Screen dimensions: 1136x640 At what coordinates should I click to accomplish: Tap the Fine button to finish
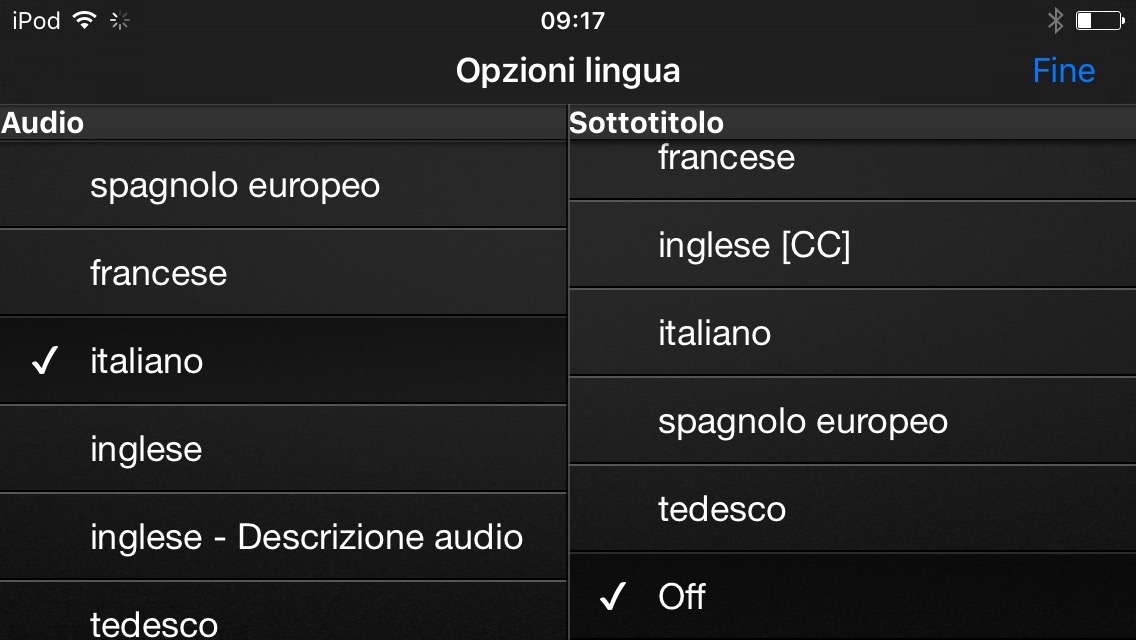point(1063,71)
